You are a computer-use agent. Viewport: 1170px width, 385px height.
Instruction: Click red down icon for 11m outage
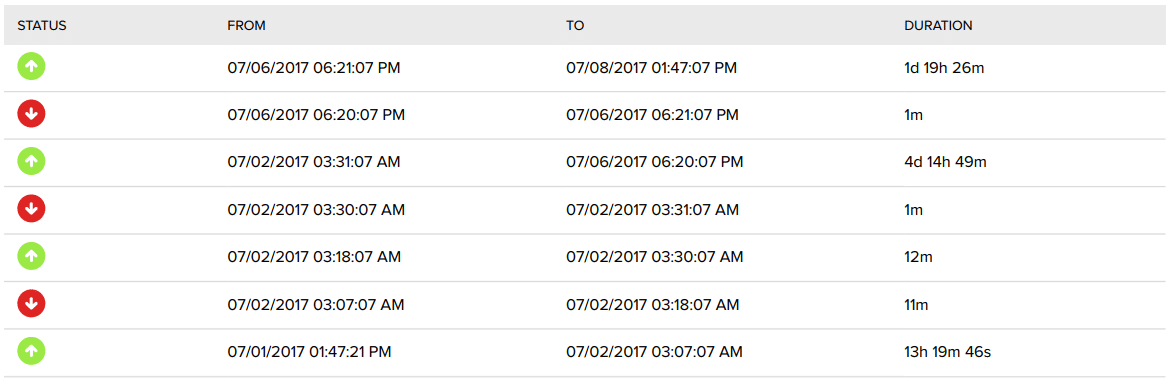click(x=31, y=304)
